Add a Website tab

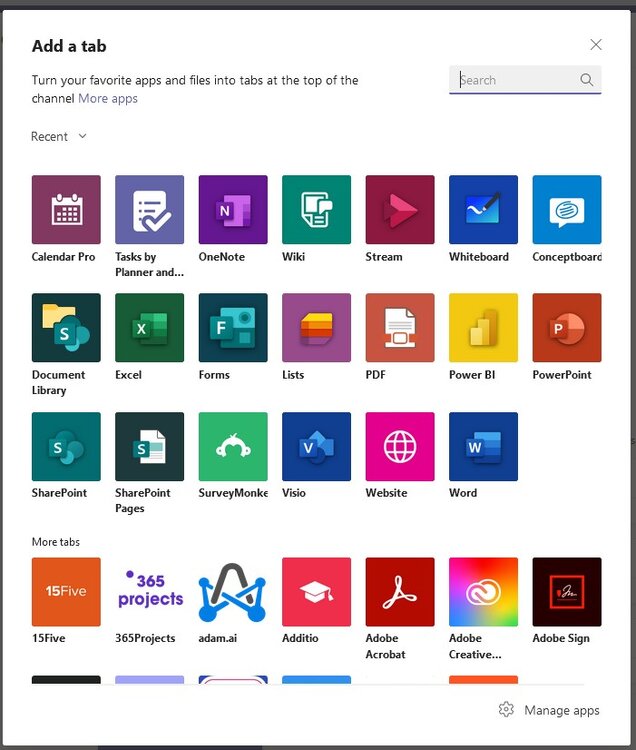(x=400, y=446)
